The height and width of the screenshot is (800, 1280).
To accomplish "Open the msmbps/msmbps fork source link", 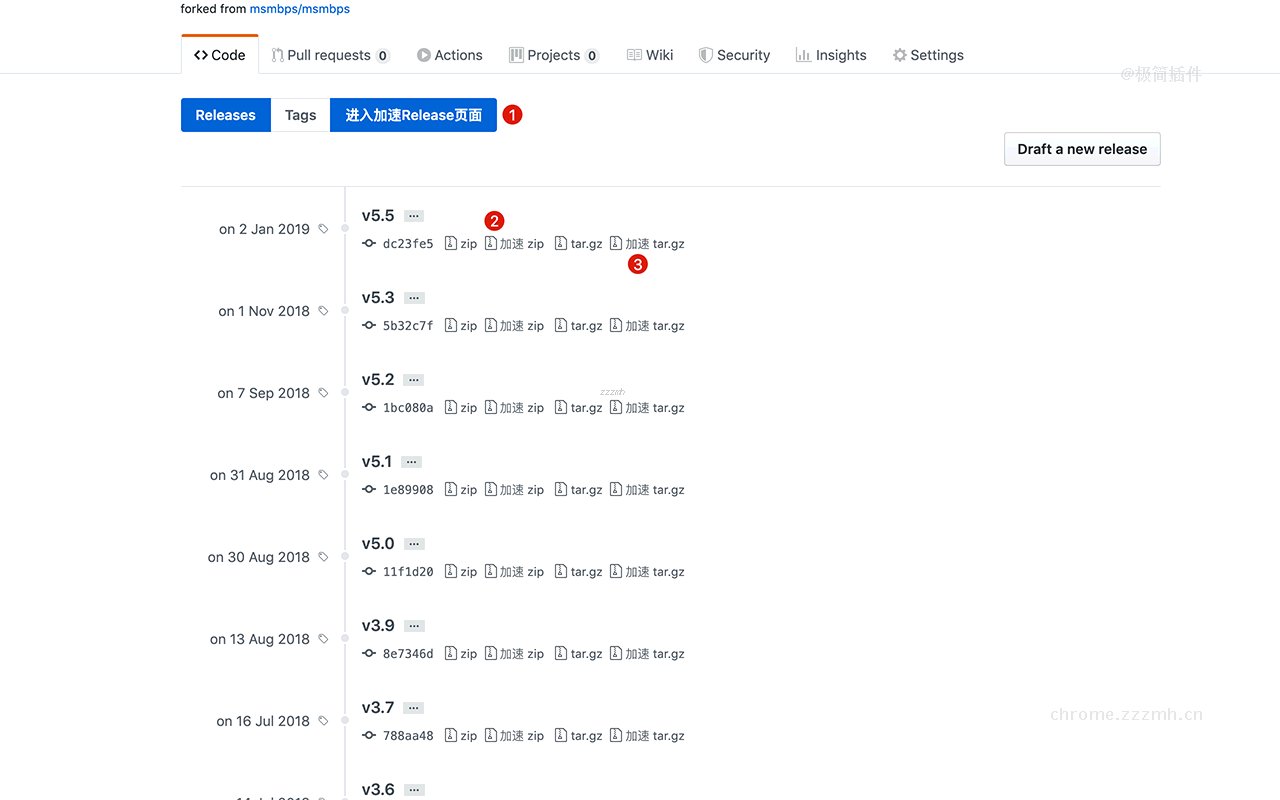I will 299,9.
